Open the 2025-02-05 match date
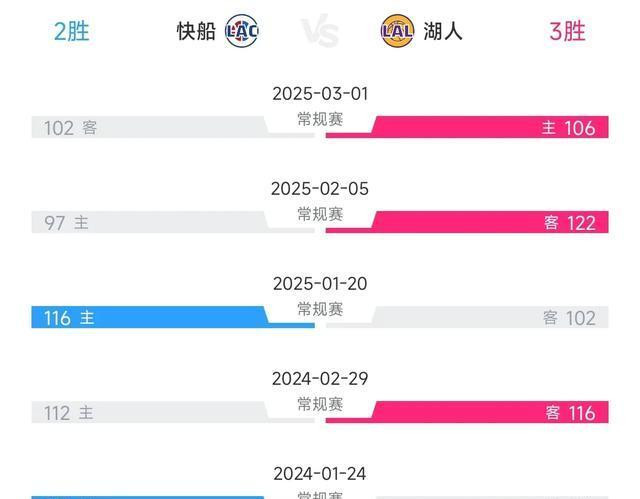This screenshot has width=640, height=499. pyautogui.click(x=320, y=189)
